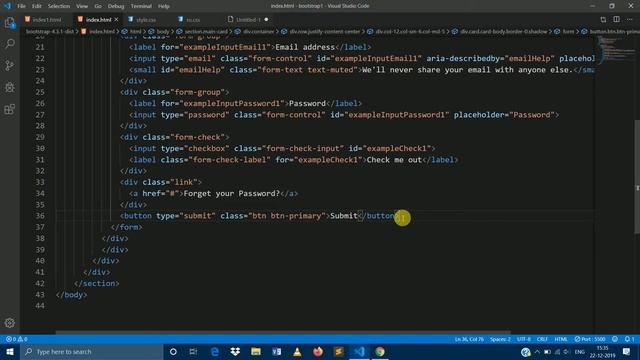The image size is (640, 360).
Task: Open VLC media player from taskbar
Action: tap(297, 351)
